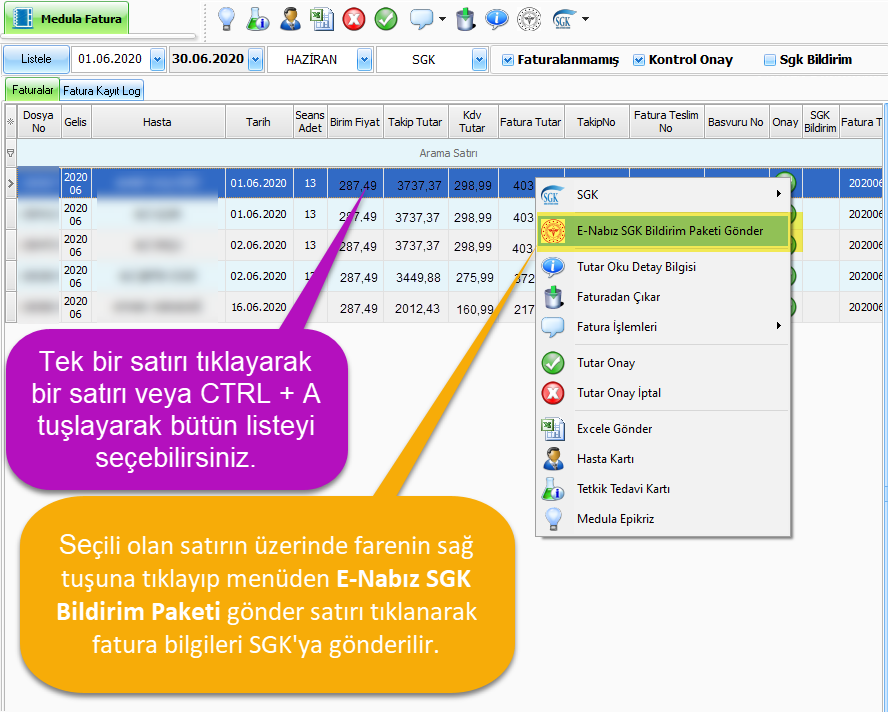Open the start date 01.06.2020 dropdown

click(x=157, y=59)
